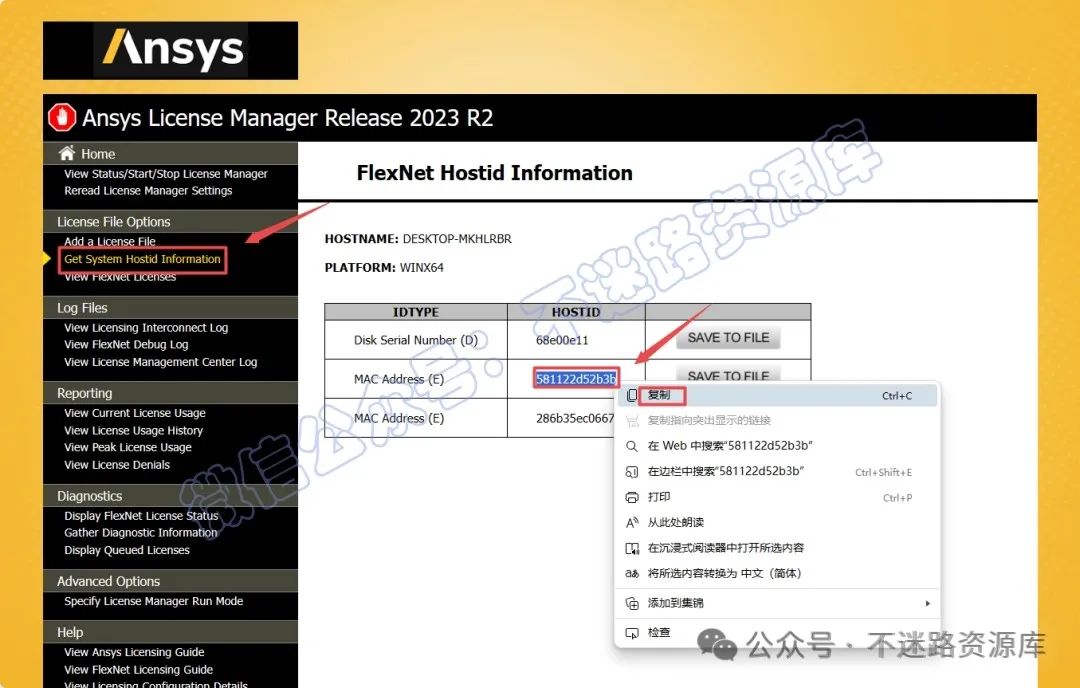Click the HOSTID column header

click(x=576, y=312)
